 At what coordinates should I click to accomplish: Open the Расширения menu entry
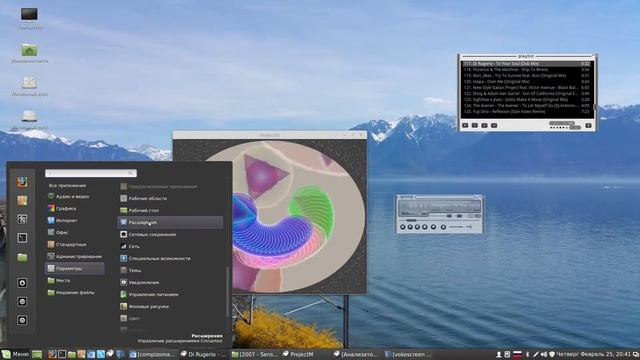click(x=170, y=222)
